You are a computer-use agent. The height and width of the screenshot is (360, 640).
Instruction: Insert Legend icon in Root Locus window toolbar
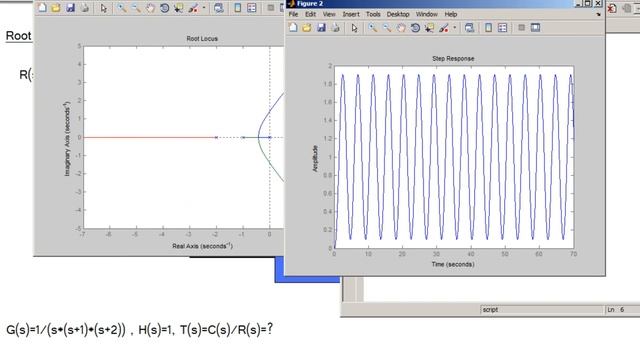coord(252,8)
